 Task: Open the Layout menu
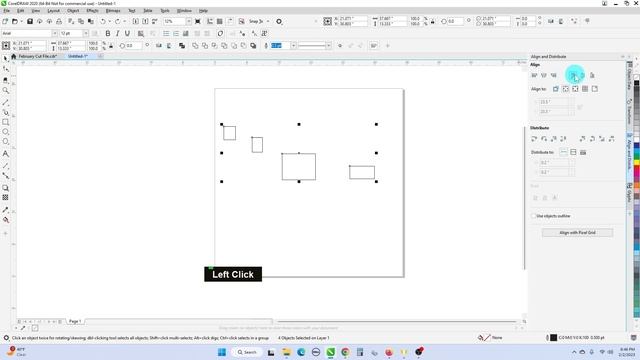click(53, 11)
